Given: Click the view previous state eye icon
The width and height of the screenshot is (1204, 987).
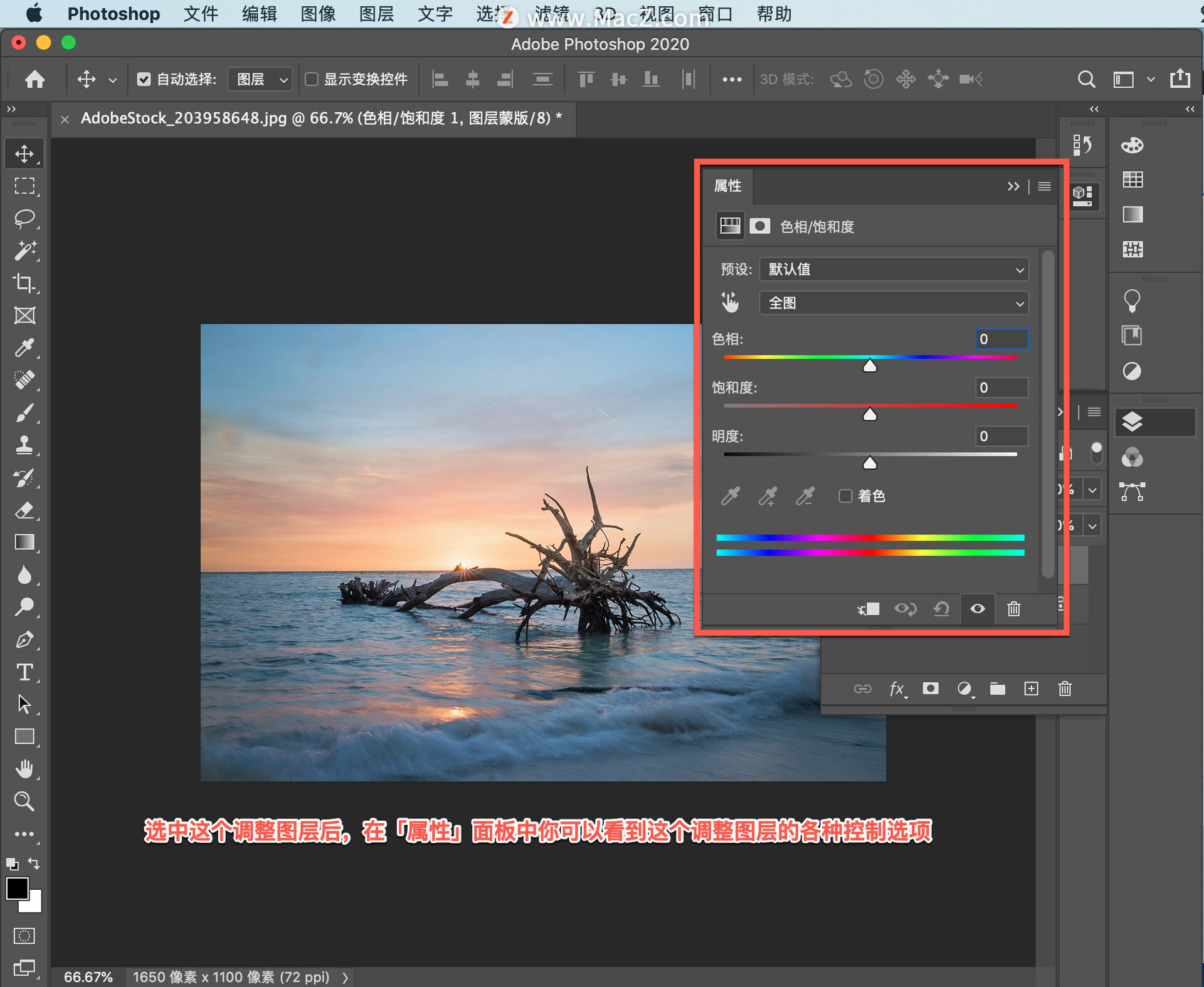Looking at the screenshot, I should (x=905, y=609).
